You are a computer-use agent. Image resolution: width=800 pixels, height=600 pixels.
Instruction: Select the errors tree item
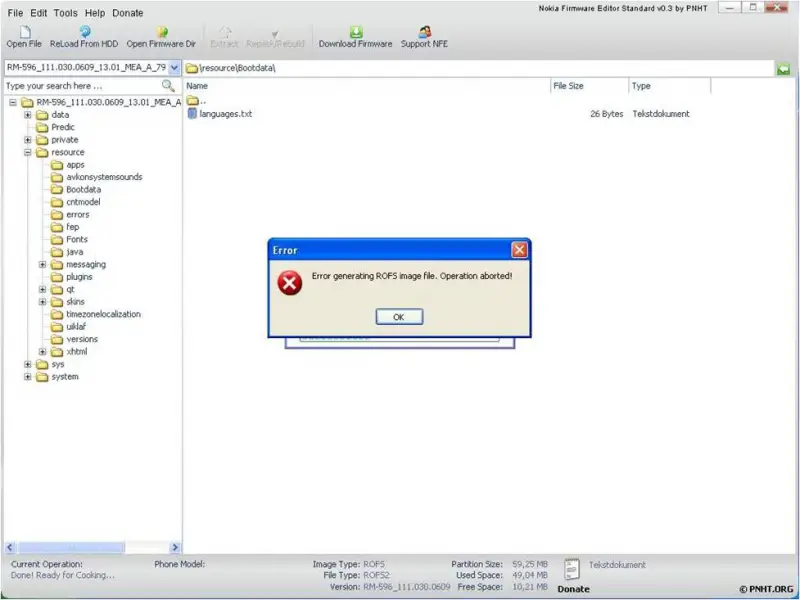[78, 215]
